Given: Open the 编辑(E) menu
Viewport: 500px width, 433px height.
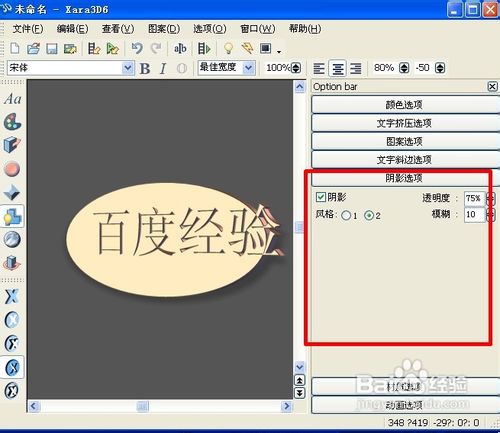Looking at the screenshot, I should (72, 29).
